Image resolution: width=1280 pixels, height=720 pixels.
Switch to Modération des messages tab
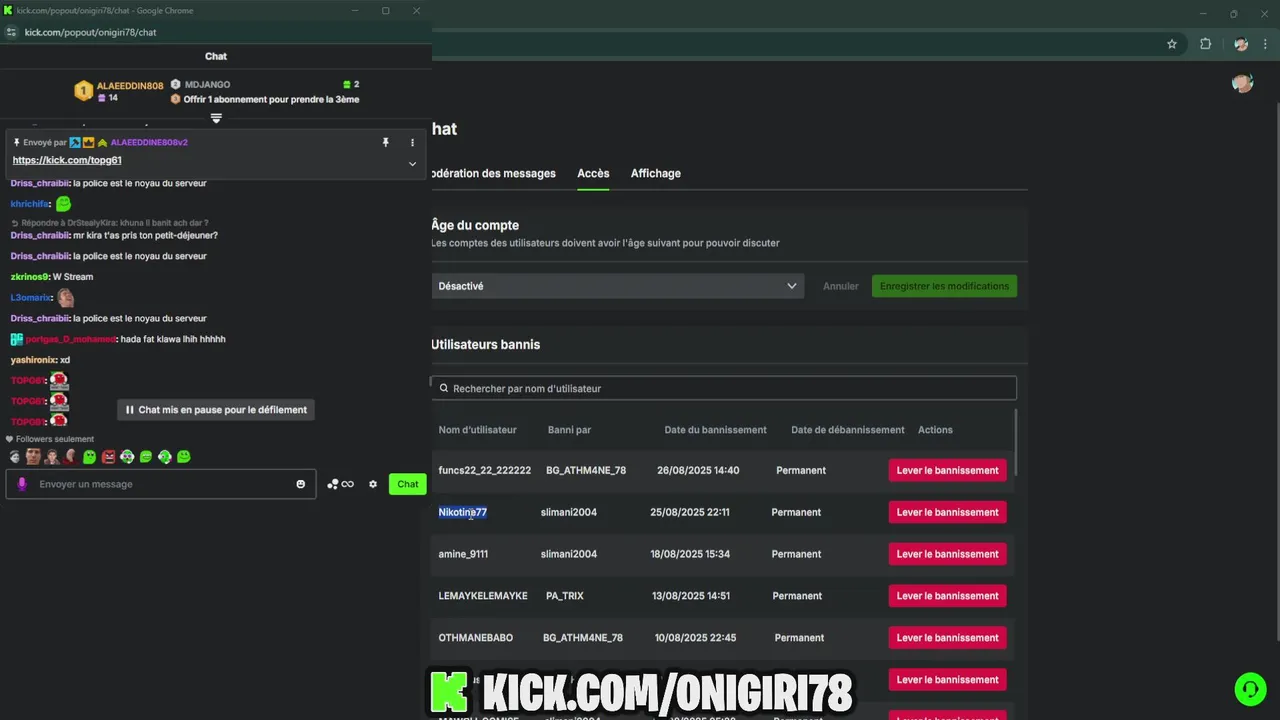[493, 173]
